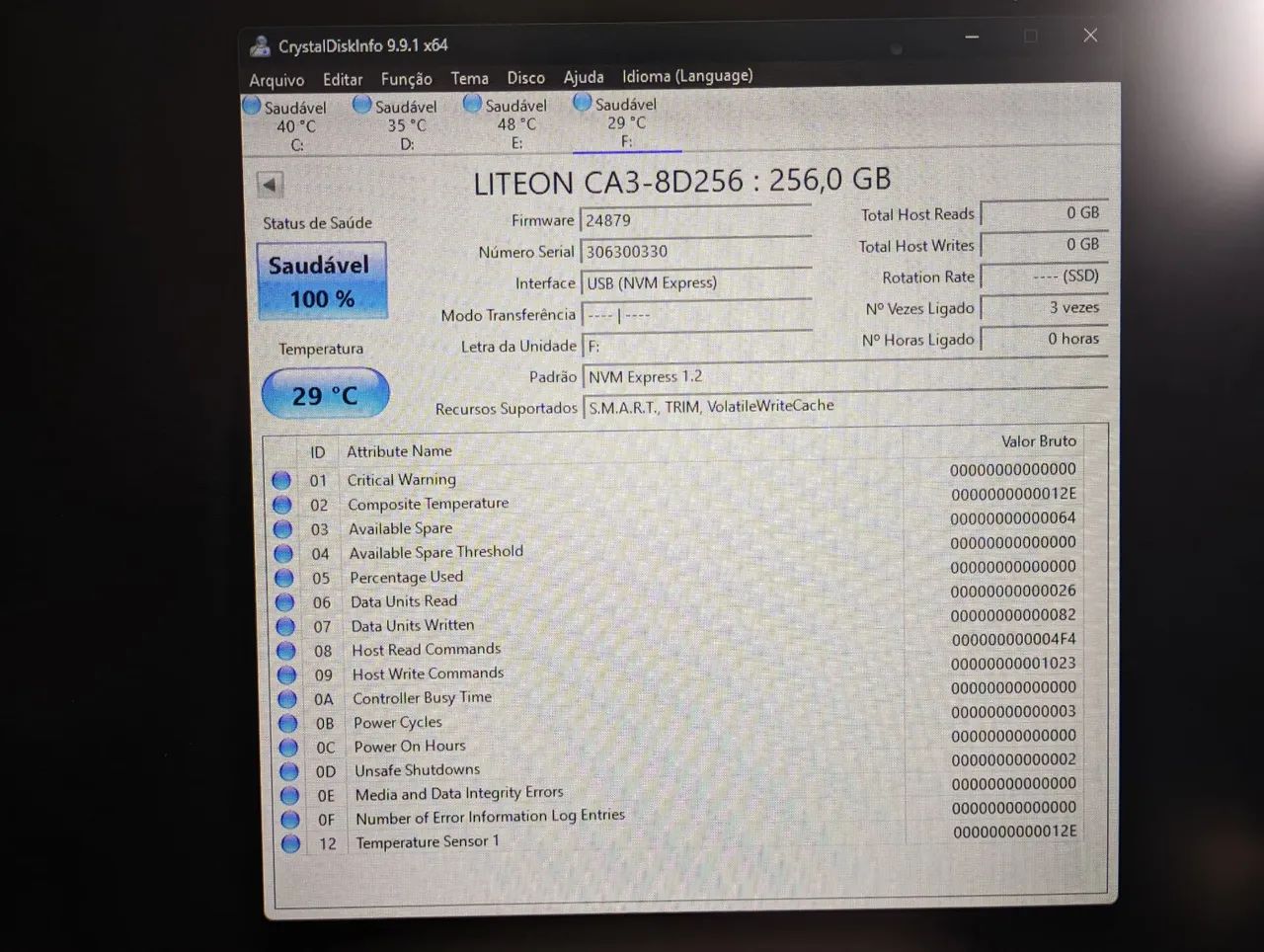1264x952 pixels.
Task: Click the Modo Transferência field
Action: (x=696, y=315)
